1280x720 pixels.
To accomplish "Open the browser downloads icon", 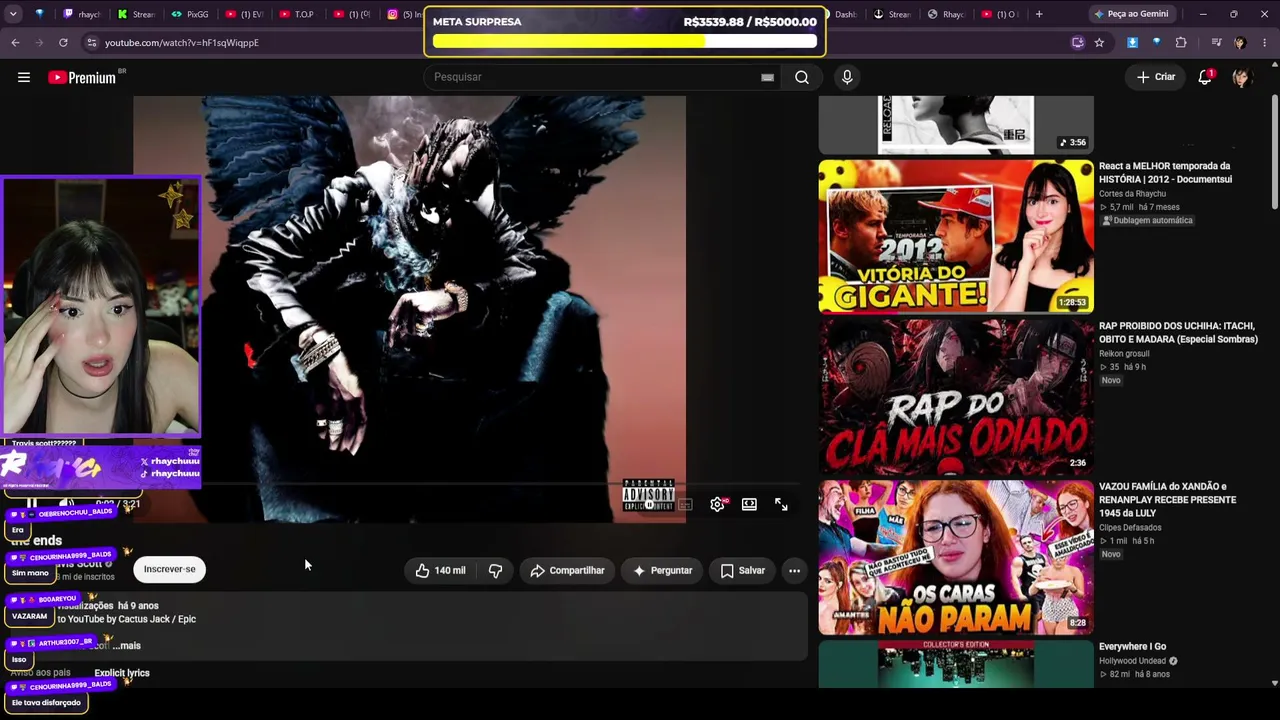I will click(1132, 43).
